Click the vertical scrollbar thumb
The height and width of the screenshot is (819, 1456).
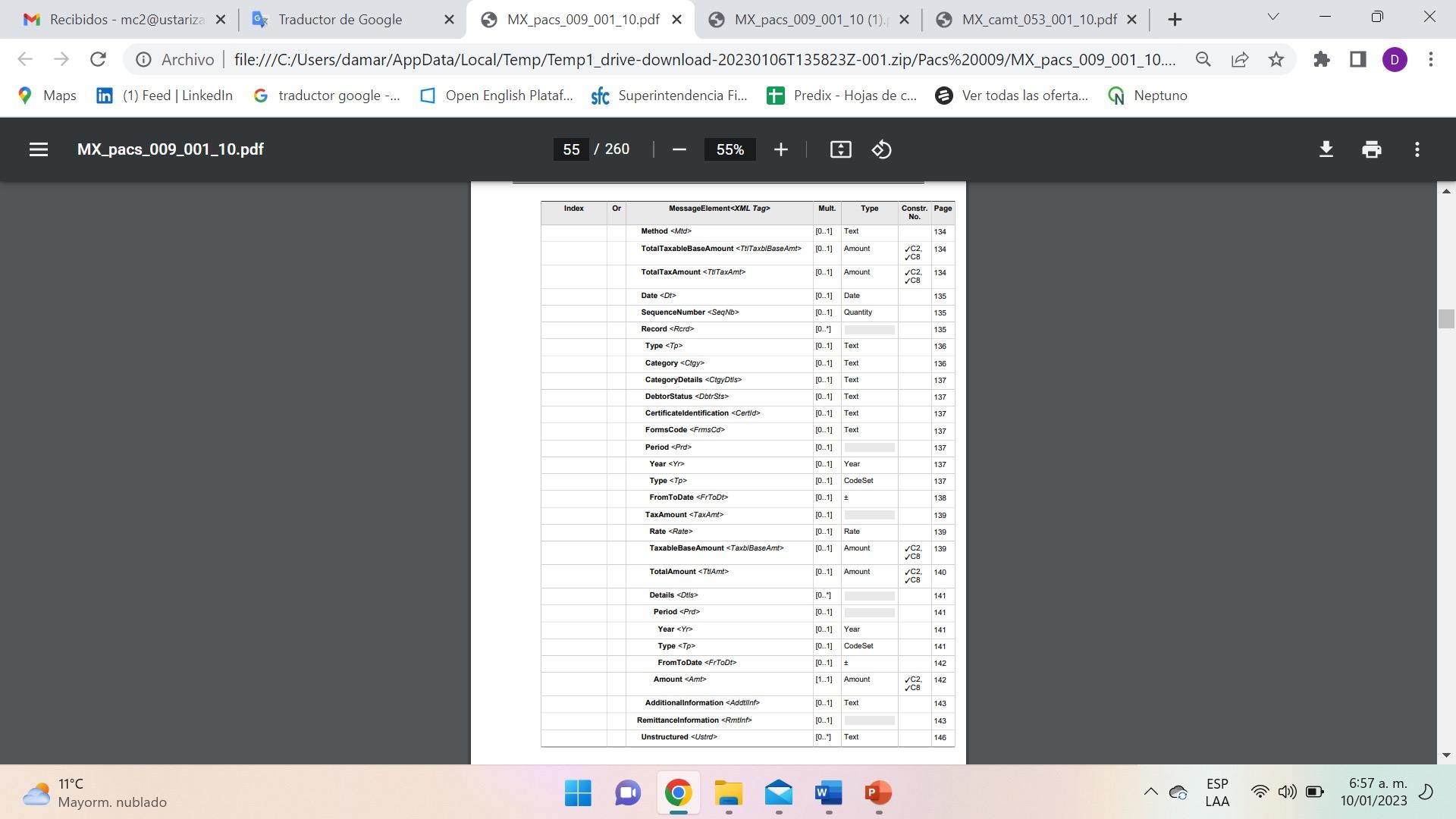[x=1445, y=318]
